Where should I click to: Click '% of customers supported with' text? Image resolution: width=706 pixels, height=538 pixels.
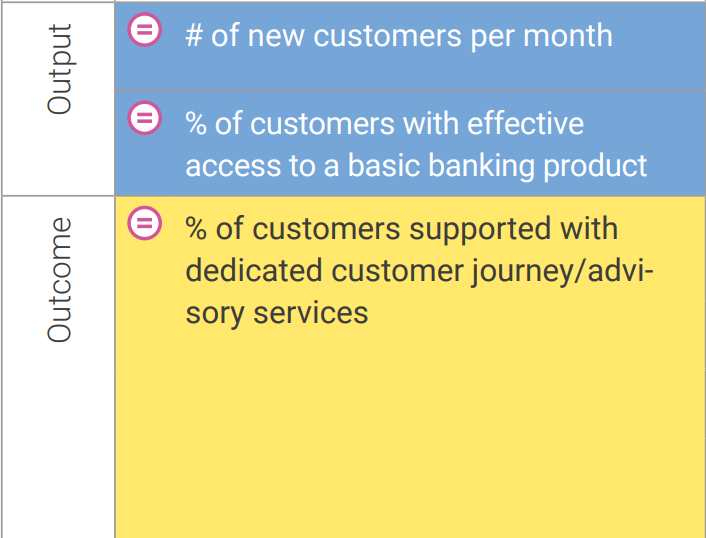pos(402,229)
